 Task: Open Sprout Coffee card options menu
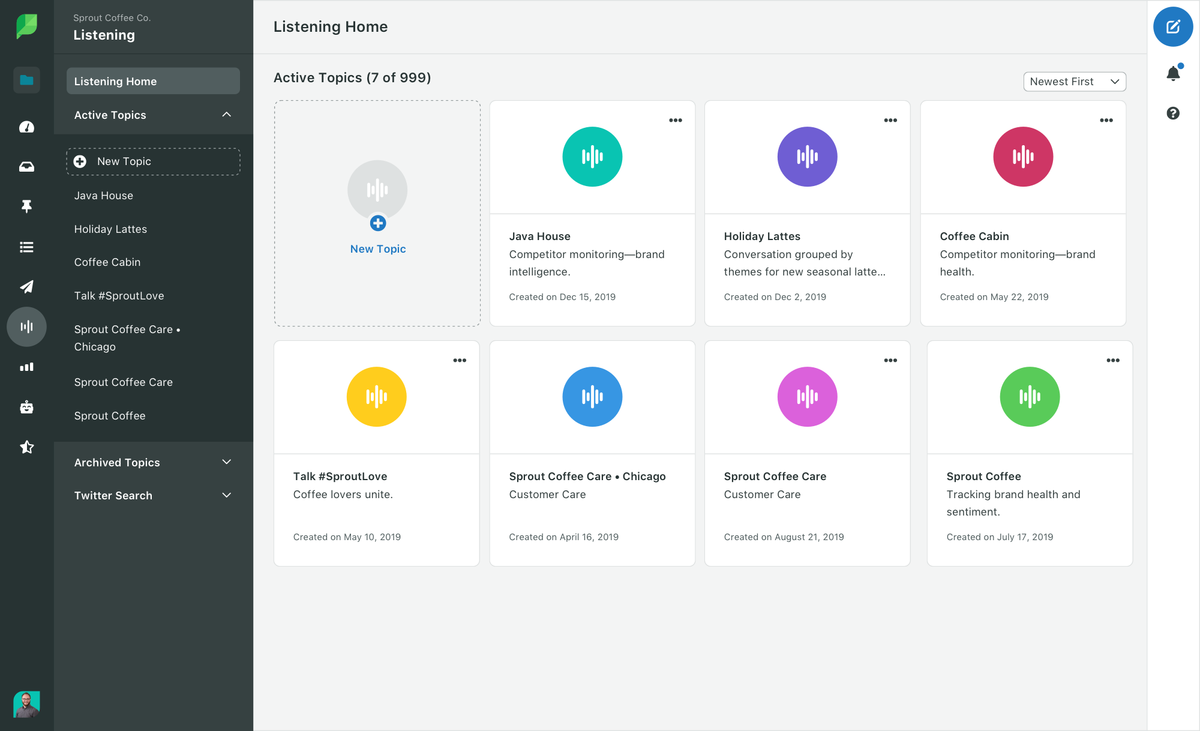pos(1113,361)
